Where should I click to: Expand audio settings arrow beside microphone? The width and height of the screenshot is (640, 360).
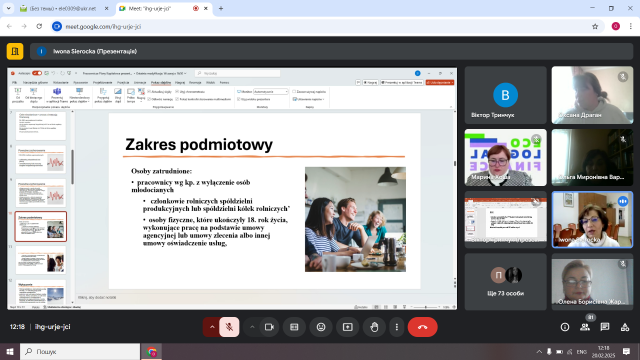click(212, 327)
